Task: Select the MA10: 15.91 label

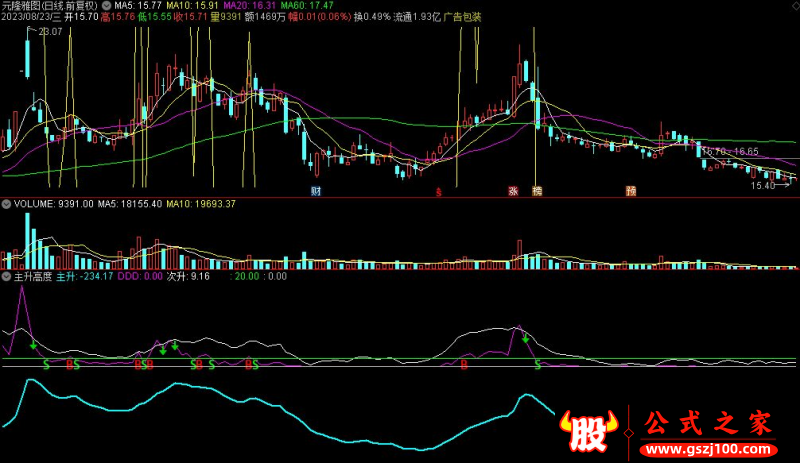Action: click(192, 6)
